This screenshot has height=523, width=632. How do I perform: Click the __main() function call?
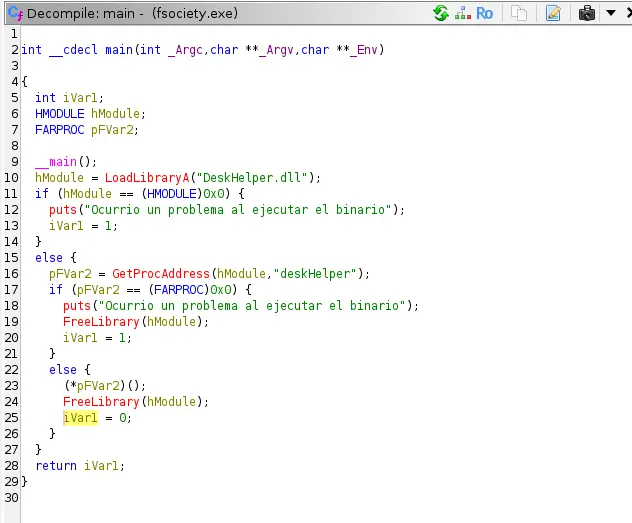click(x=56, y=162)
